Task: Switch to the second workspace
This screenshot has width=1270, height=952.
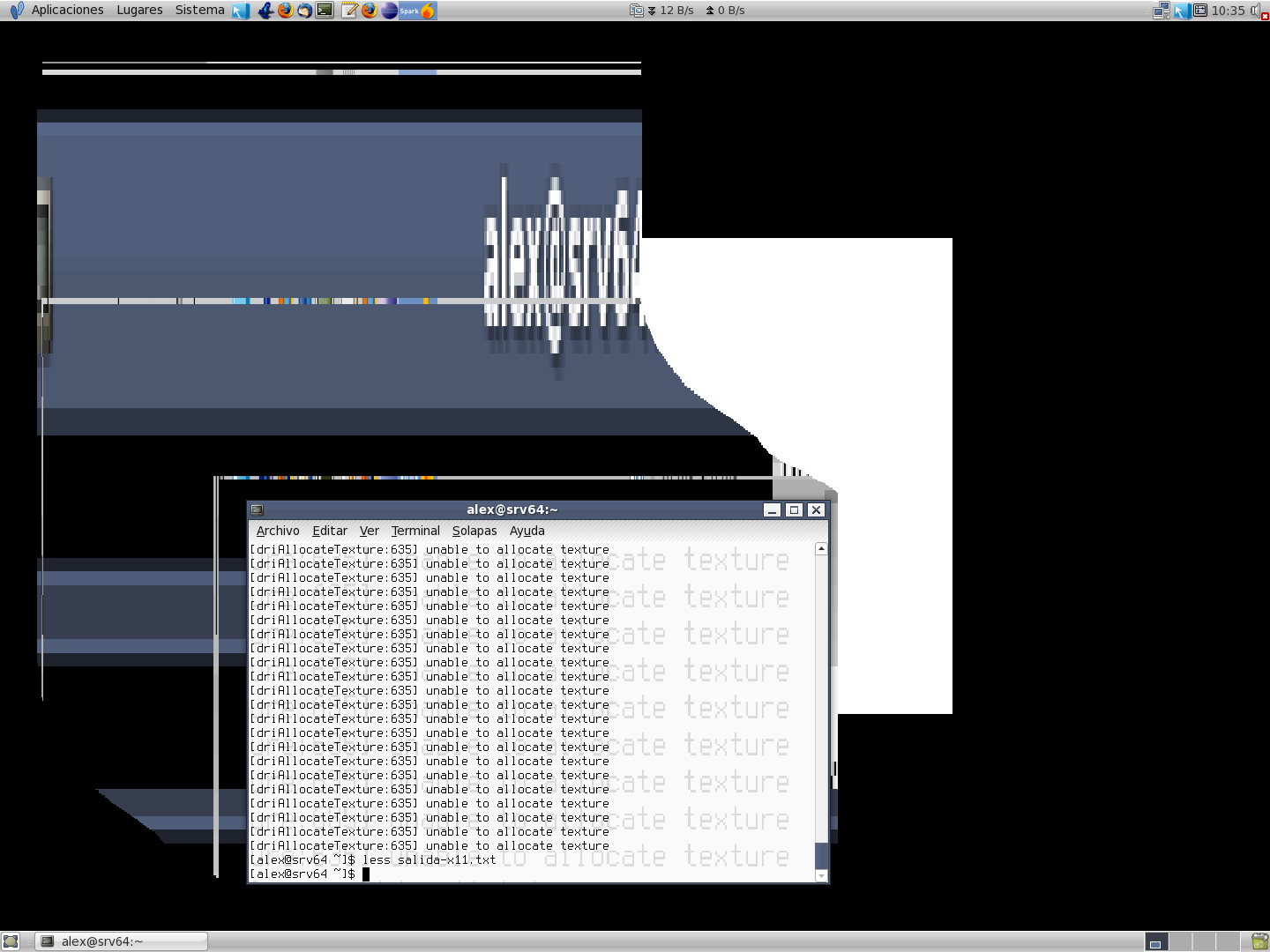Action: (x=1179, y=941)
